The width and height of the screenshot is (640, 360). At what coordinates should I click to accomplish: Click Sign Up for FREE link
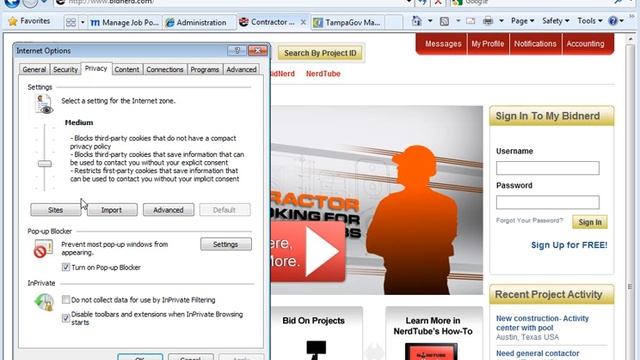click(x=569, y=245)
